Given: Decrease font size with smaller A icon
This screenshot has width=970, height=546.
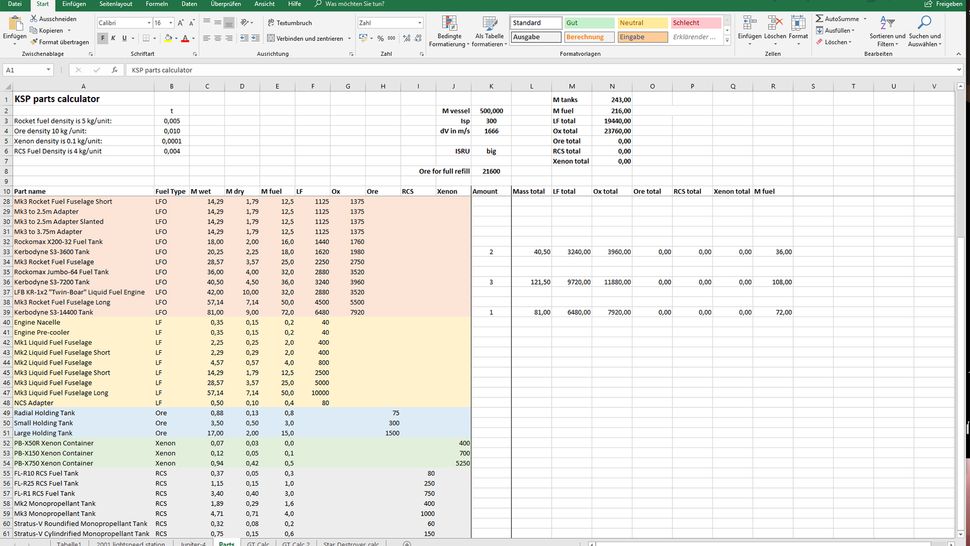Looking at the screenshot, I should coord(192,23).
